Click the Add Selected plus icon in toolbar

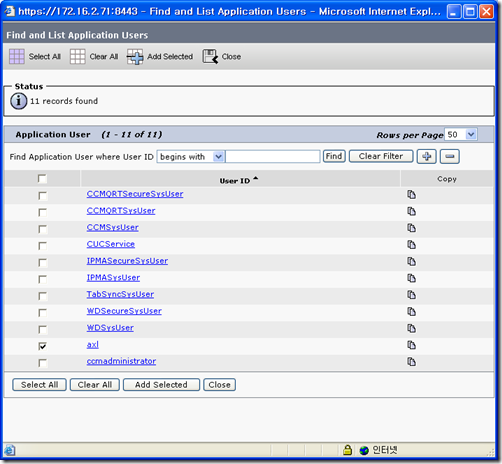click(x=135, y=57)
